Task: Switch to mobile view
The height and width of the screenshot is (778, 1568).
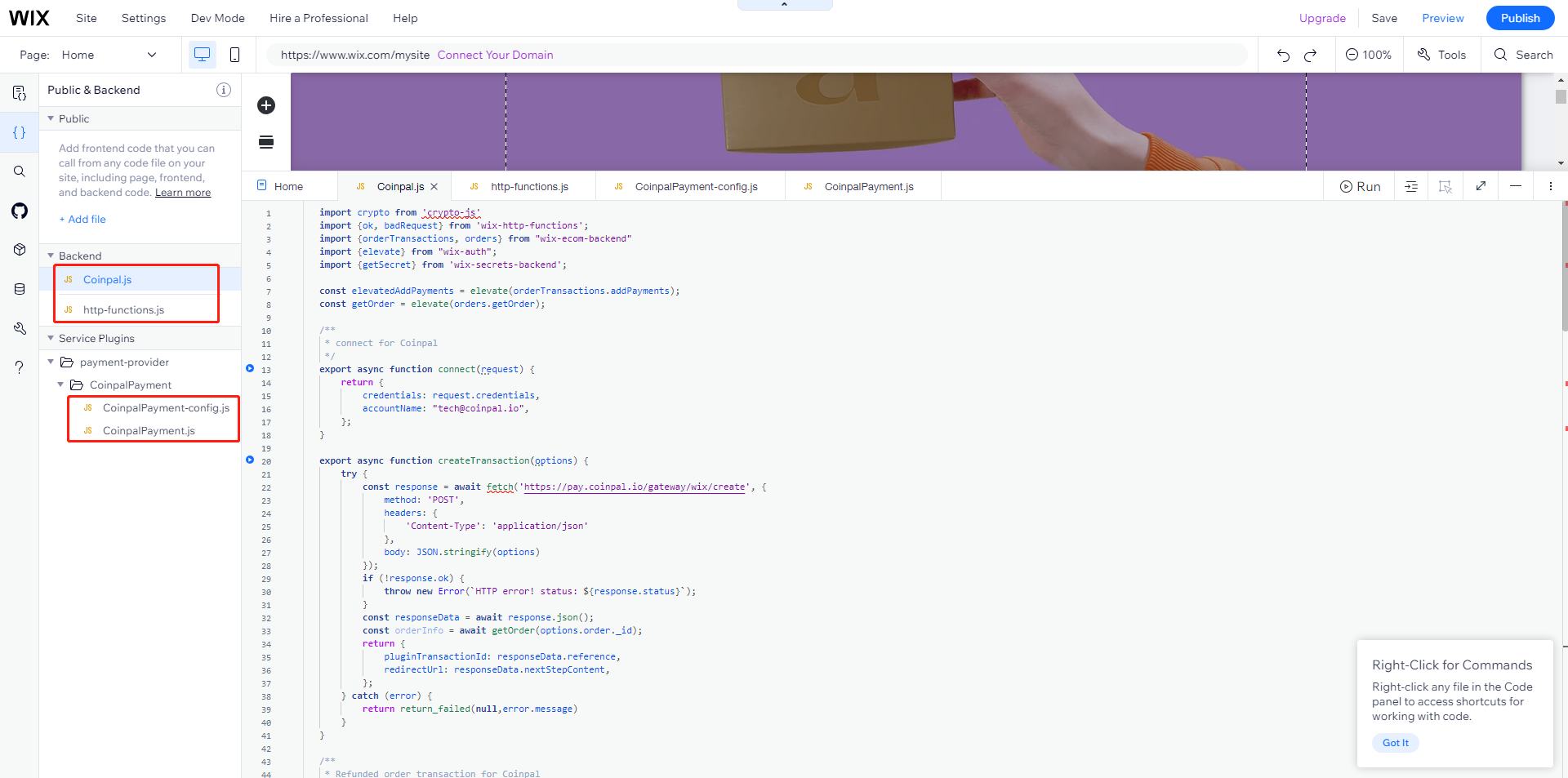Action: pyautogui.click(x=234, y=55)
